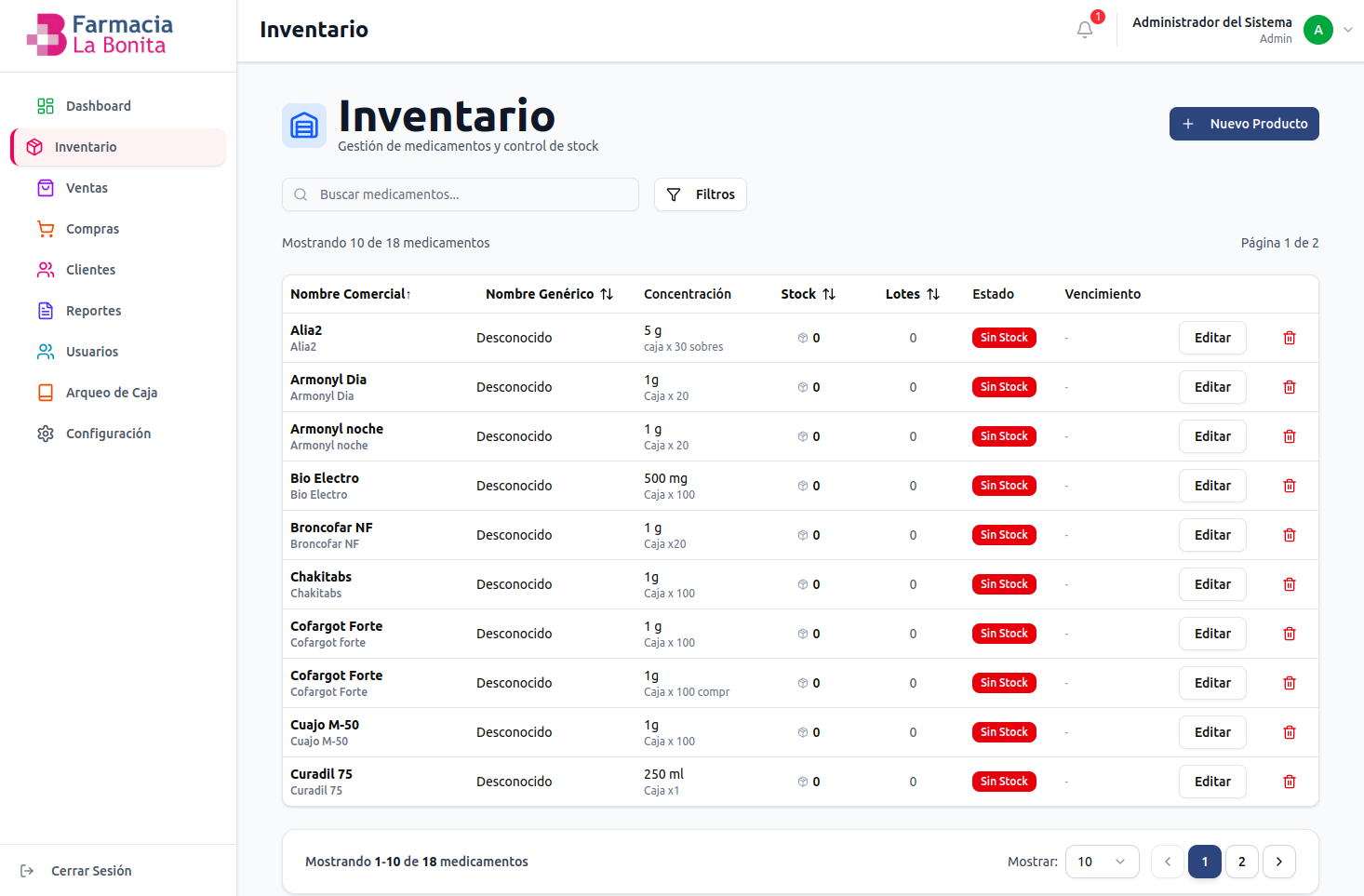
Task: Click the green user avatar icon
Action: coord(1317,30)
